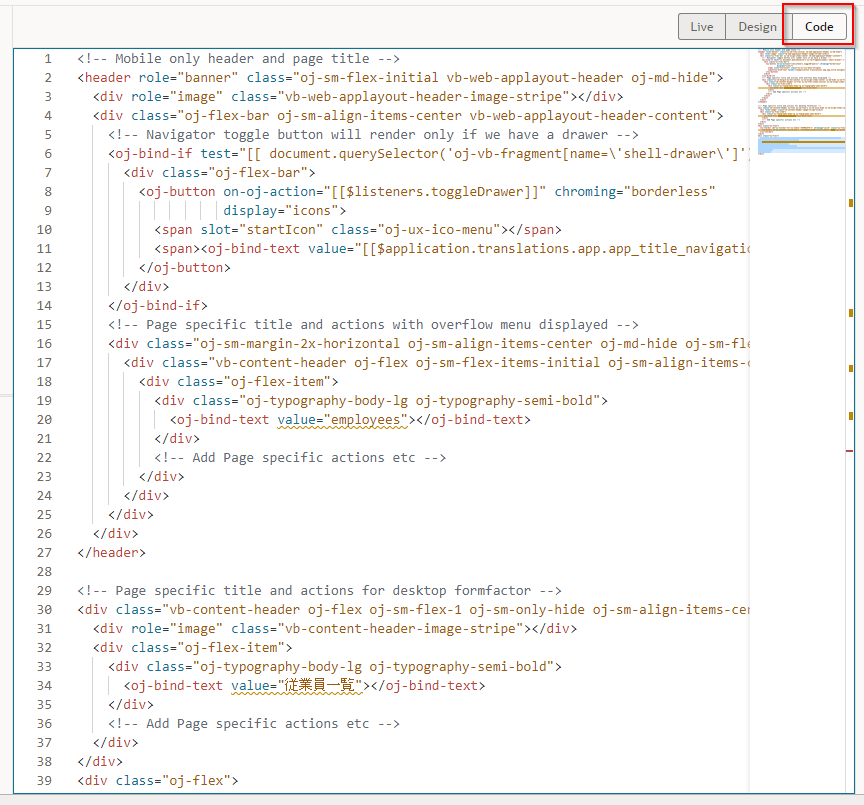Click line number 1 in gutter
The image size is (864, 805).
pos(47,59)
